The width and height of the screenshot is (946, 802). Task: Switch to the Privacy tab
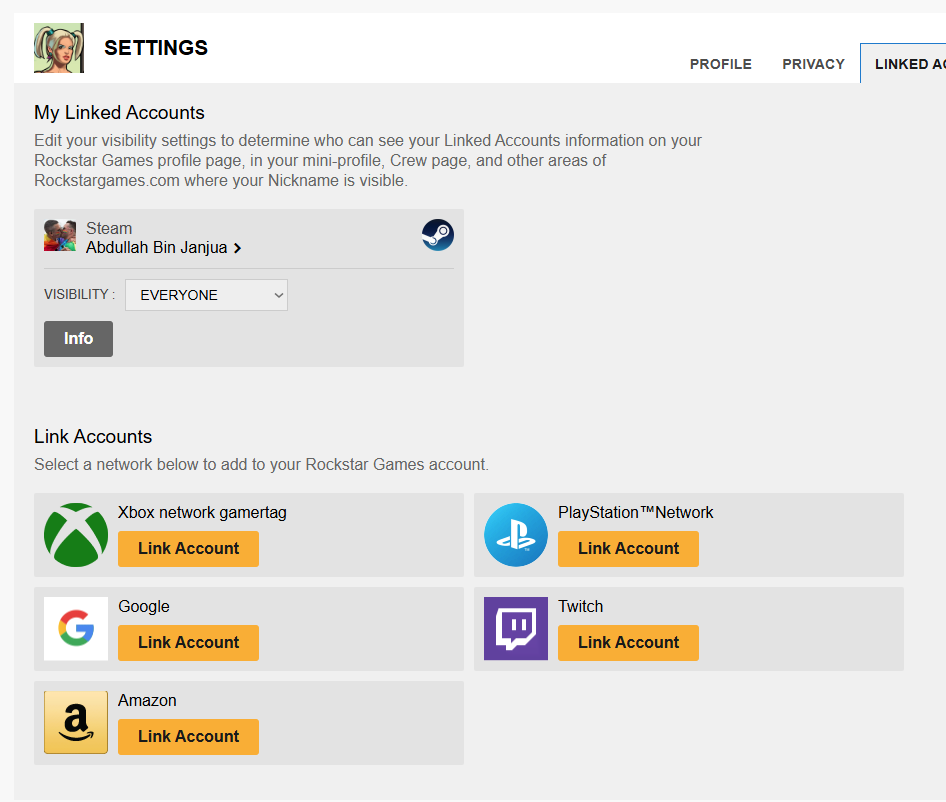click(x=813, y=64)
